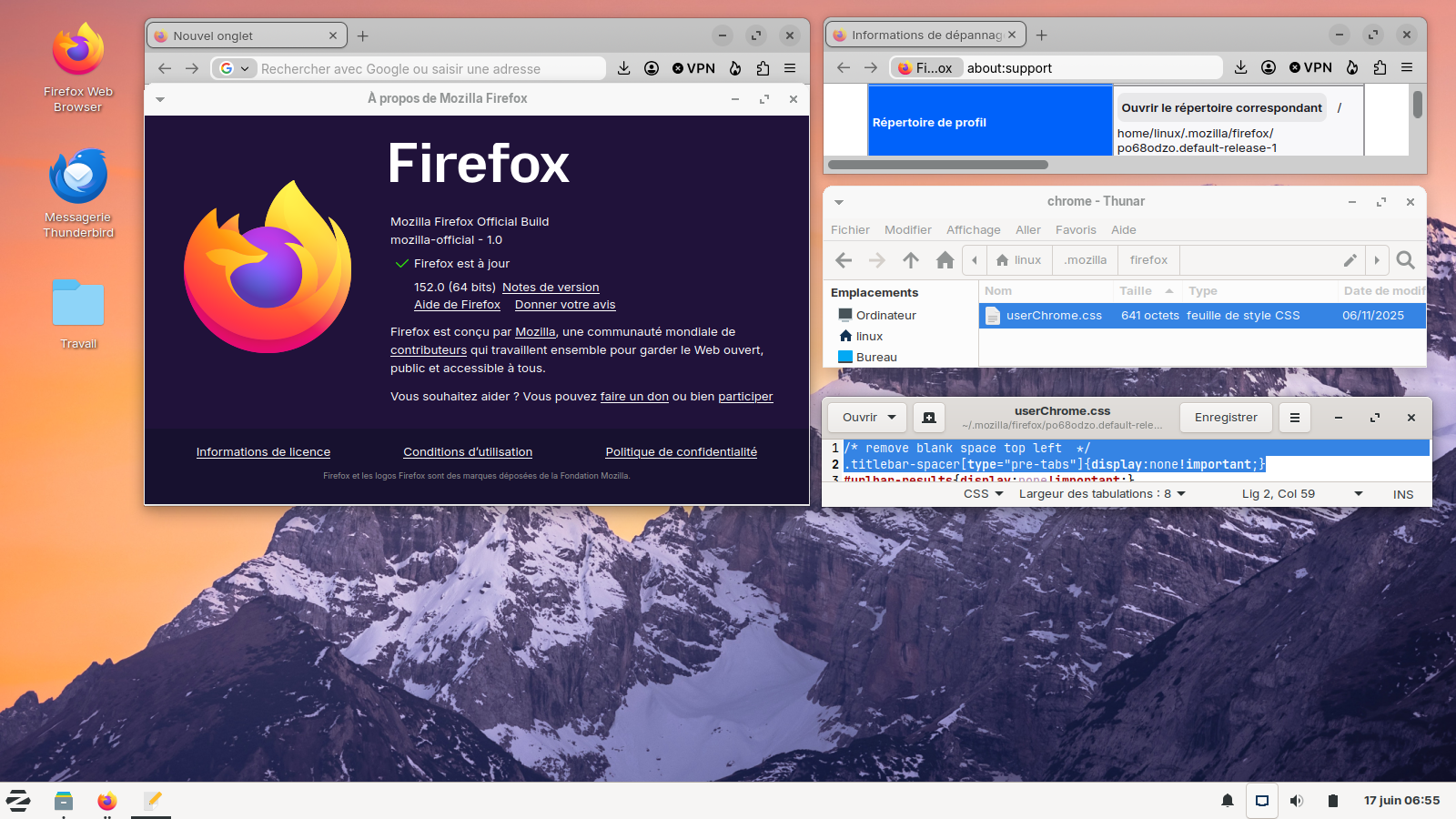Click the volume icon in the system tray

[x=1297, y=801]
